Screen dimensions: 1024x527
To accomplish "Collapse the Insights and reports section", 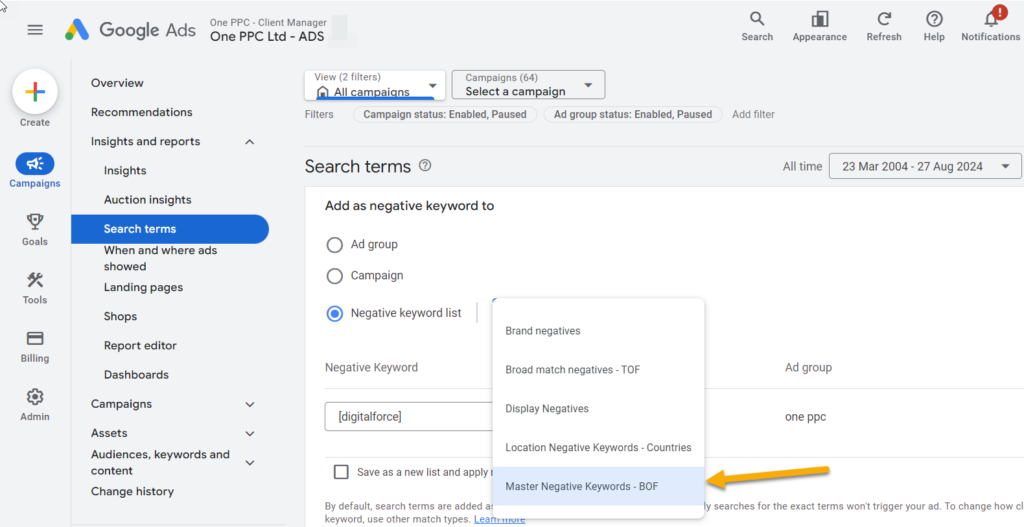I will pyautogui.click(x=249, y=142).
